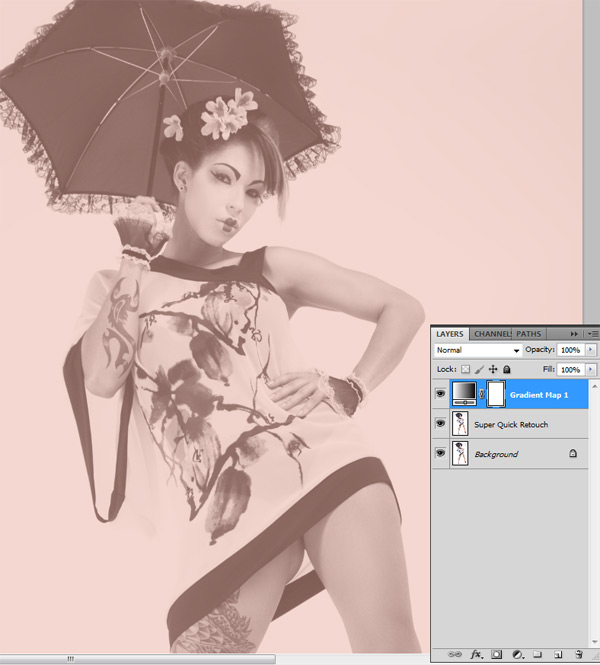
Task: Select the Super Quick Retouch layer name
Action: (511, 425)
